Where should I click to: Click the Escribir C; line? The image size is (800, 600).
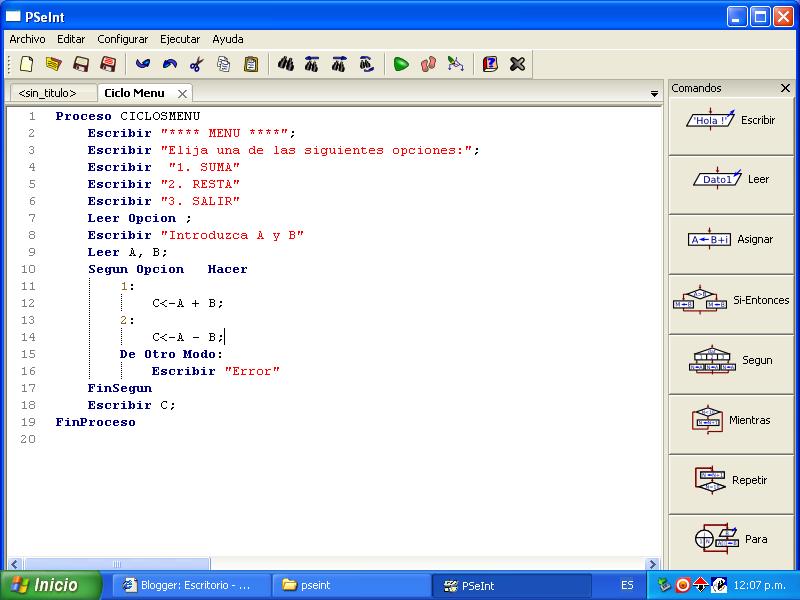(x=131, y=406)
